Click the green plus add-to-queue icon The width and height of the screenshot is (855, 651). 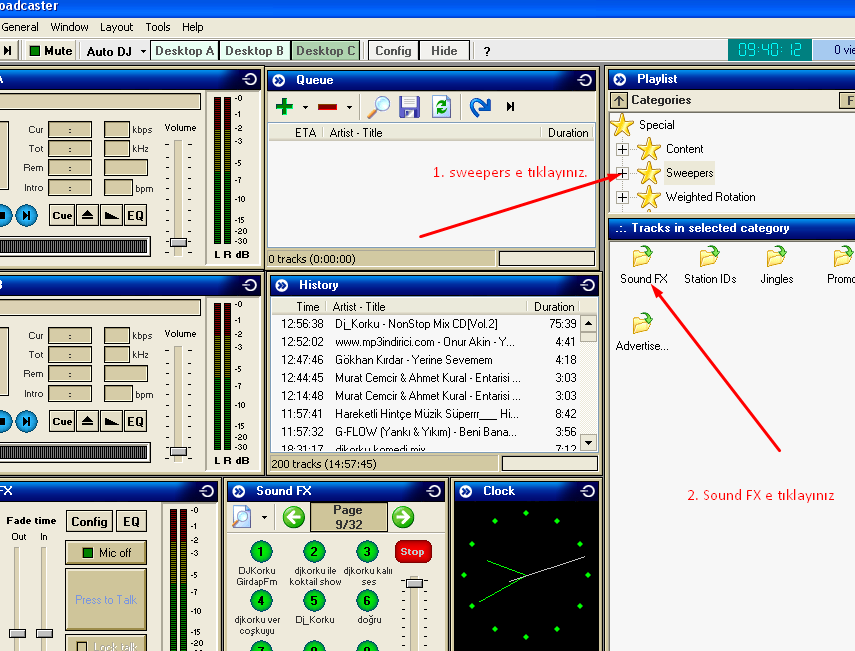pos(284,107)
